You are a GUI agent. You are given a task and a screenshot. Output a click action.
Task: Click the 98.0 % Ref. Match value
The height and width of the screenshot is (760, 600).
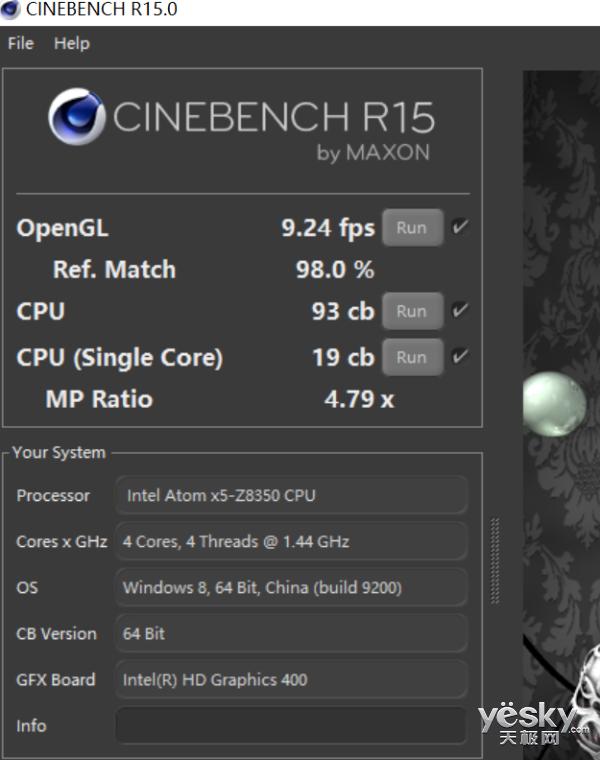pos(335,269)
